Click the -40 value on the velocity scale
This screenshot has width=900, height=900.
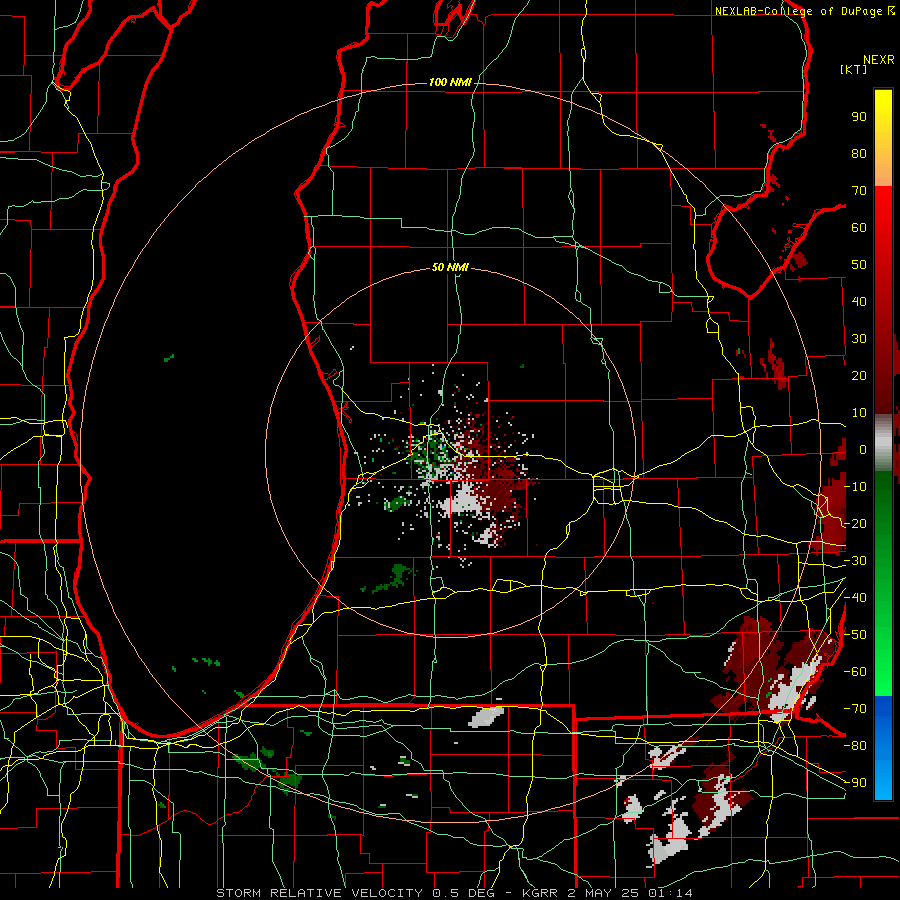[855, 598]
